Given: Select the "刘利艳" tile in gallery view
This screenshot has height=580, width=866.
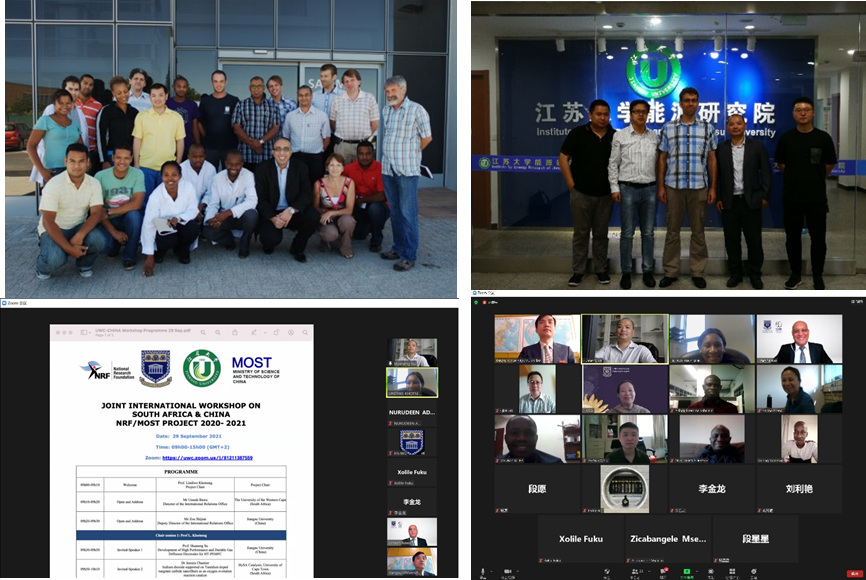Looking at the screenshot, I should point(799,488).
